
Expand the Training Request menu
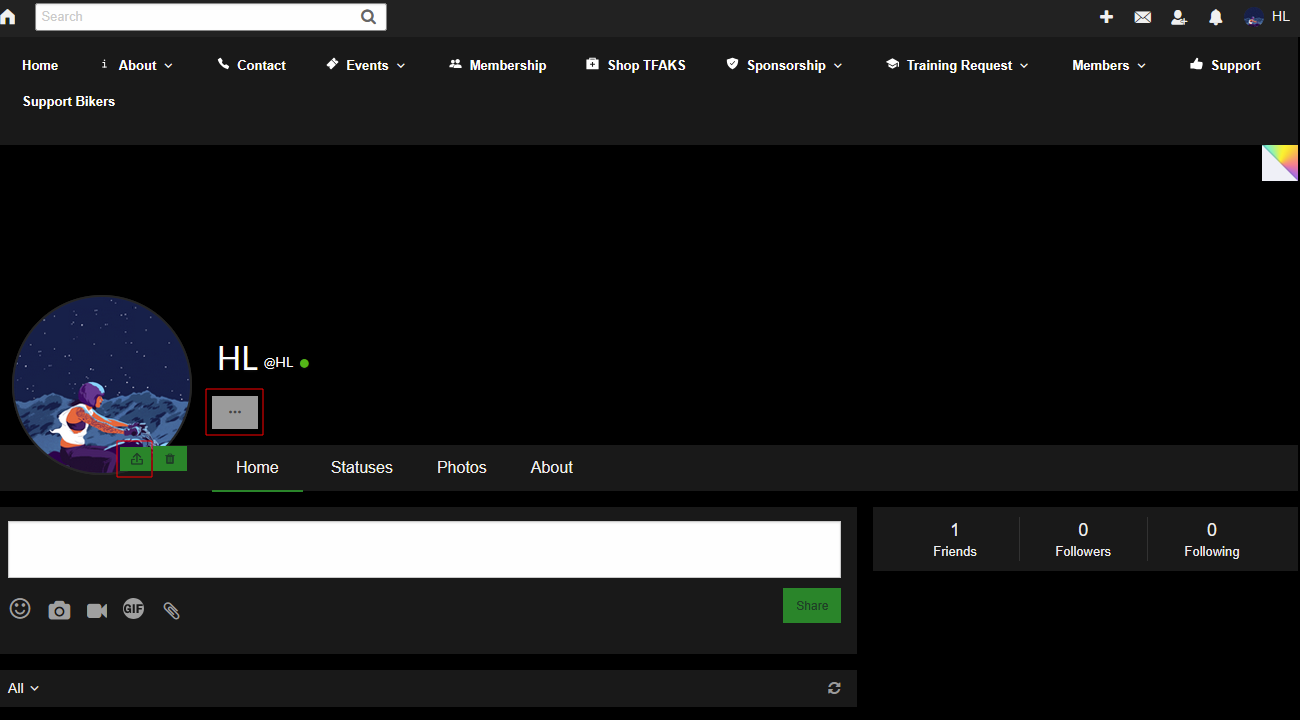tap(957, 65)
